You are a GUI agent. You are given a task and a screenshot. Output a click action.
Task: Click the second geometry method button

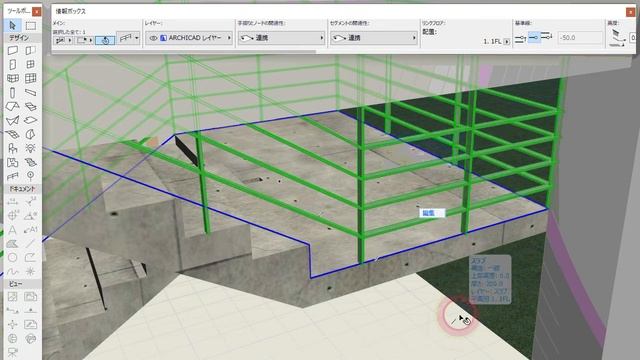pos(82,40)
